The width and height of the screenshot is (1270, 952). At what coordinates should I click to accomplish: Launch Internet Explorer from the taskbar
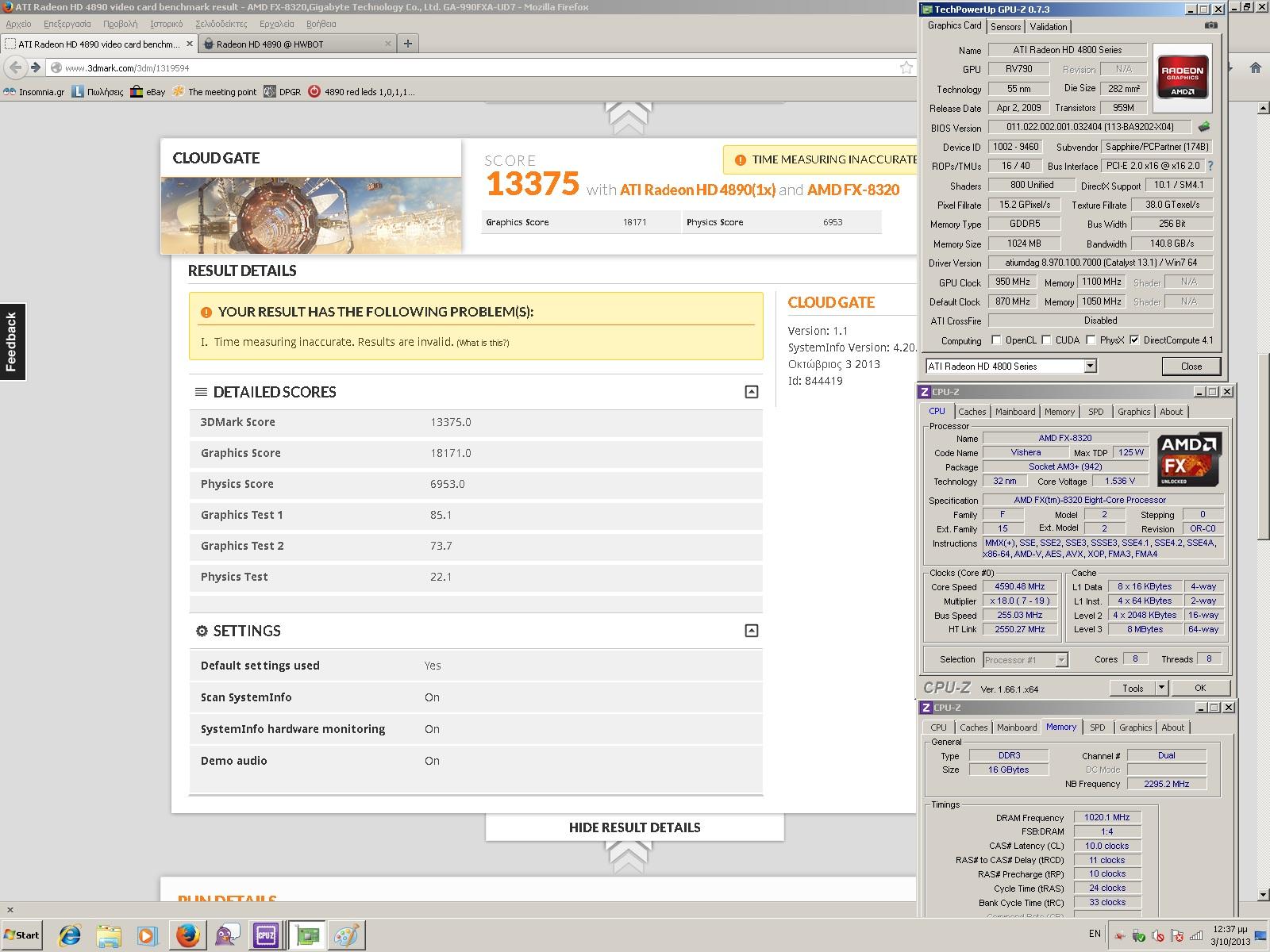pos(70,936)
